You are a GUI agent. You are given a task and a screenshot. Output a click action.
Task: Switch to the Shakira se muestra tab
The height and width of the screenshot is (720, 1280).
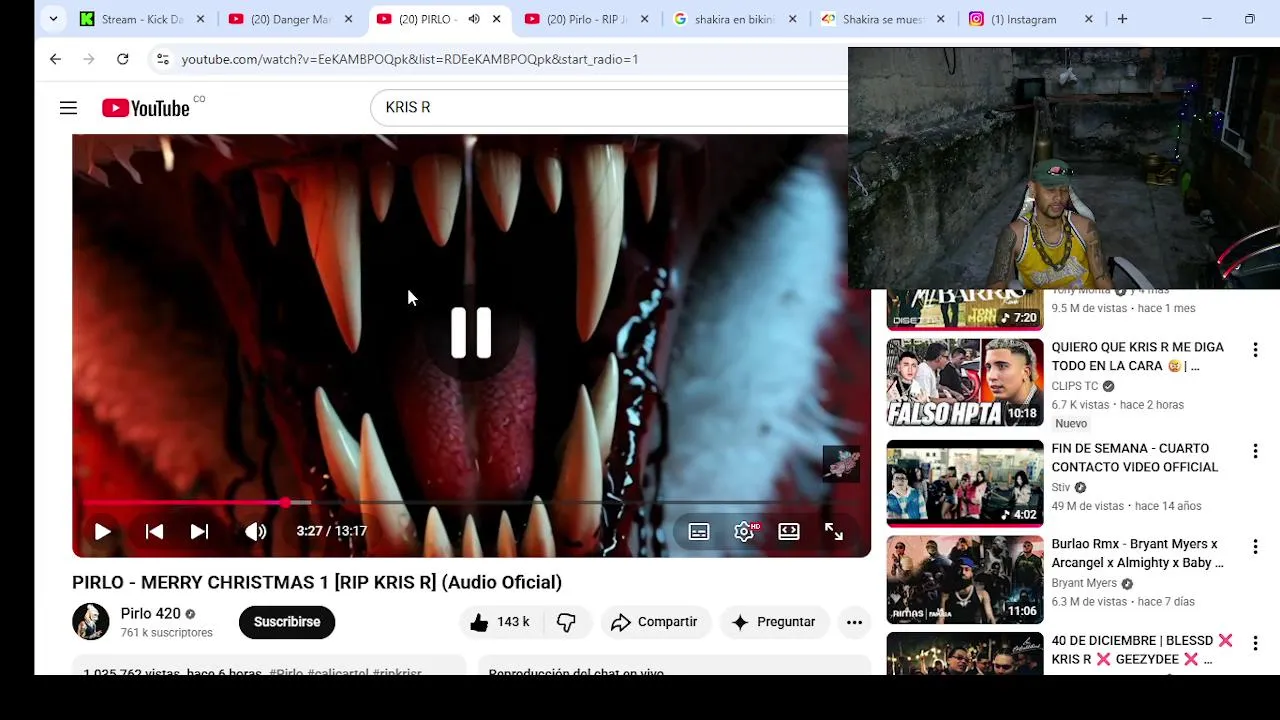tap(883, 19)
